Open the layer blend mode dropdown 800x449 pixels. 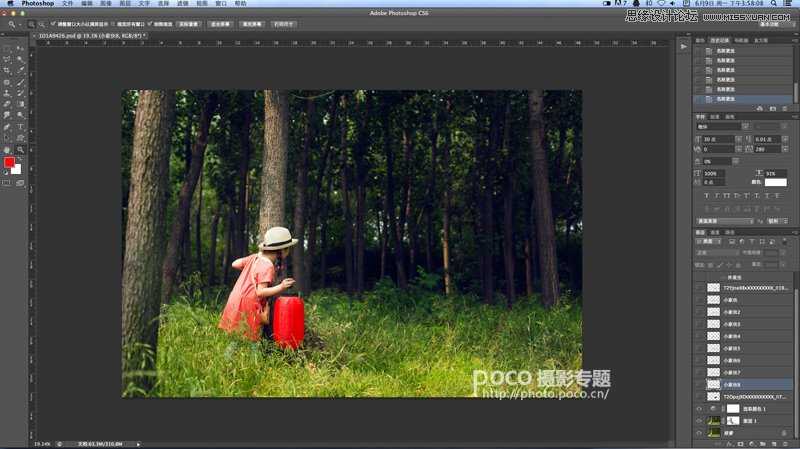tap(717, 253)
